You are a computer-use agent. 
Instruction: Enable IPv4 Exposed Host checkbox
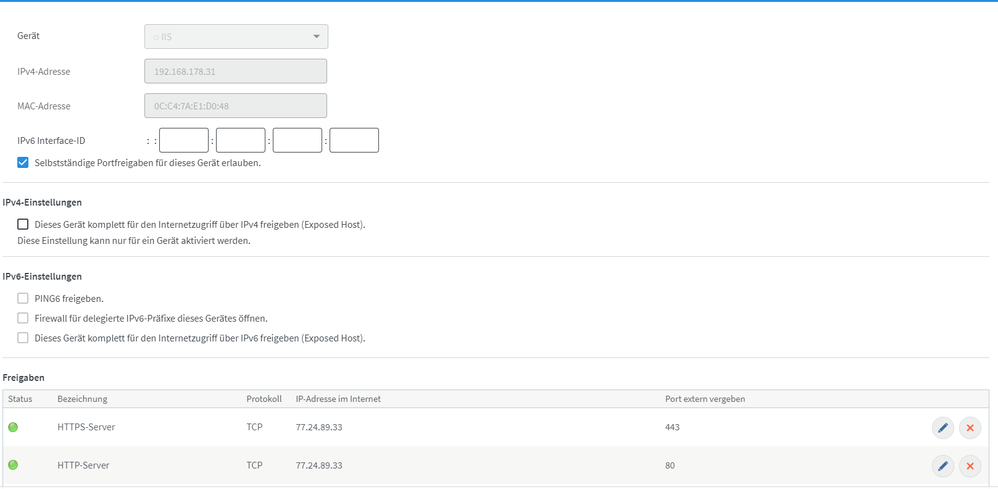pyautogui.click(x=23, y=224)
